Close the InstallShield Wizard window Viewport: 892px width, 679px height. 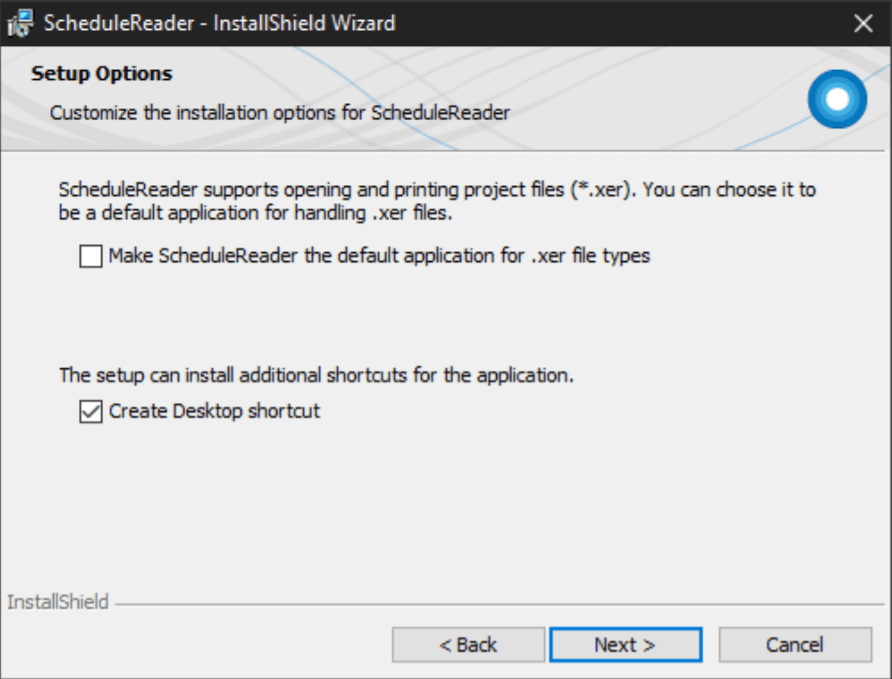point(863,22)
